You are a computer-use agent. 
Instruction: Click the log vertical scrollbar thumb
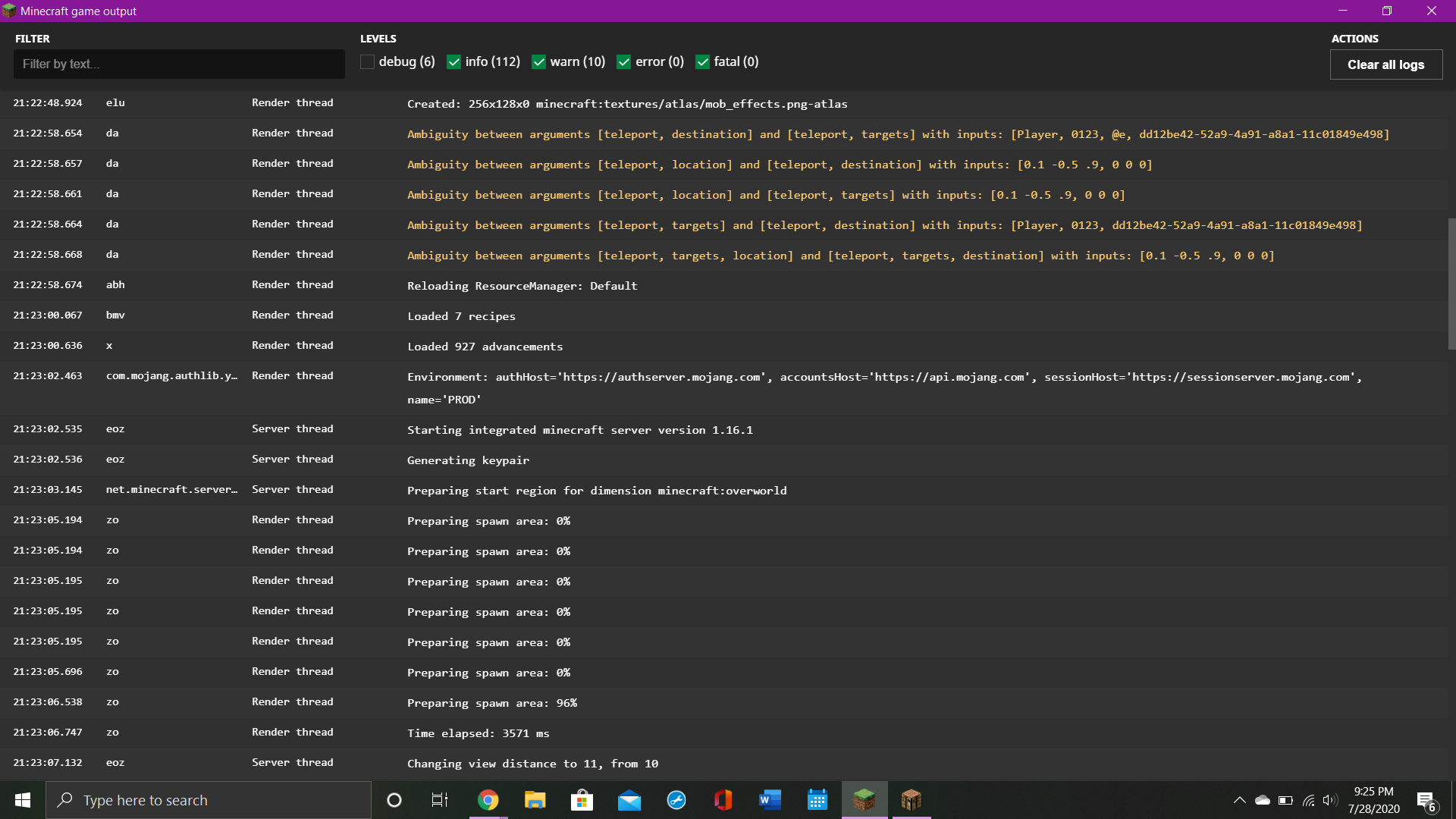click(1451, 284)
